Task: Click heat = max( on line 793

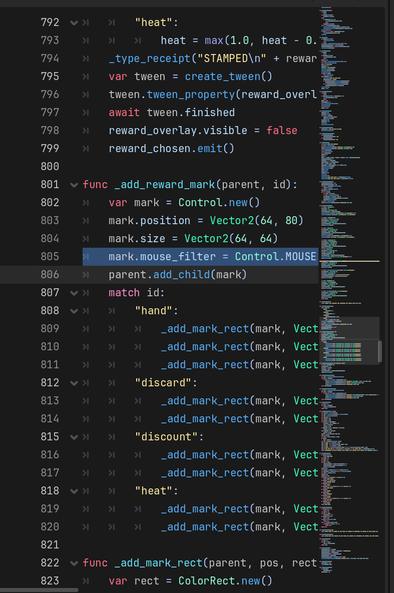Action: (x=195, y=40)
